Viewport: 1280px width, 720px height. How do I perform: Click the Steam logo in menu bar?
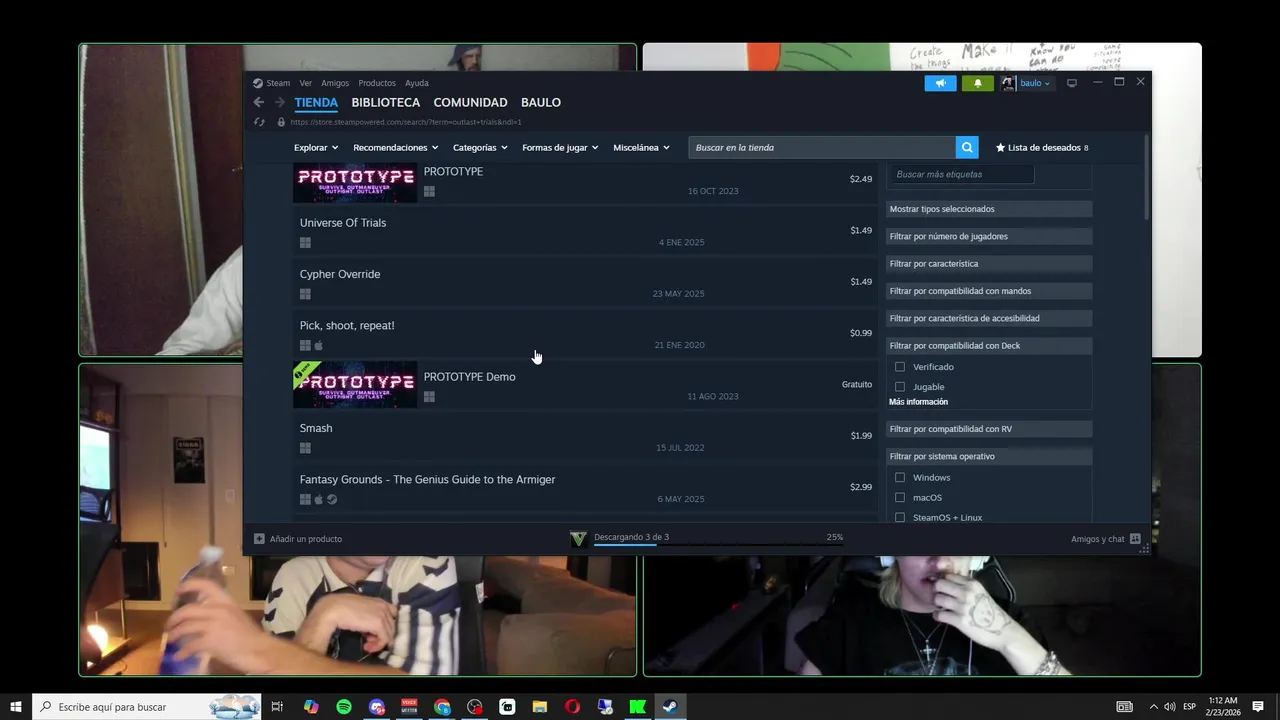pos(258,83)
